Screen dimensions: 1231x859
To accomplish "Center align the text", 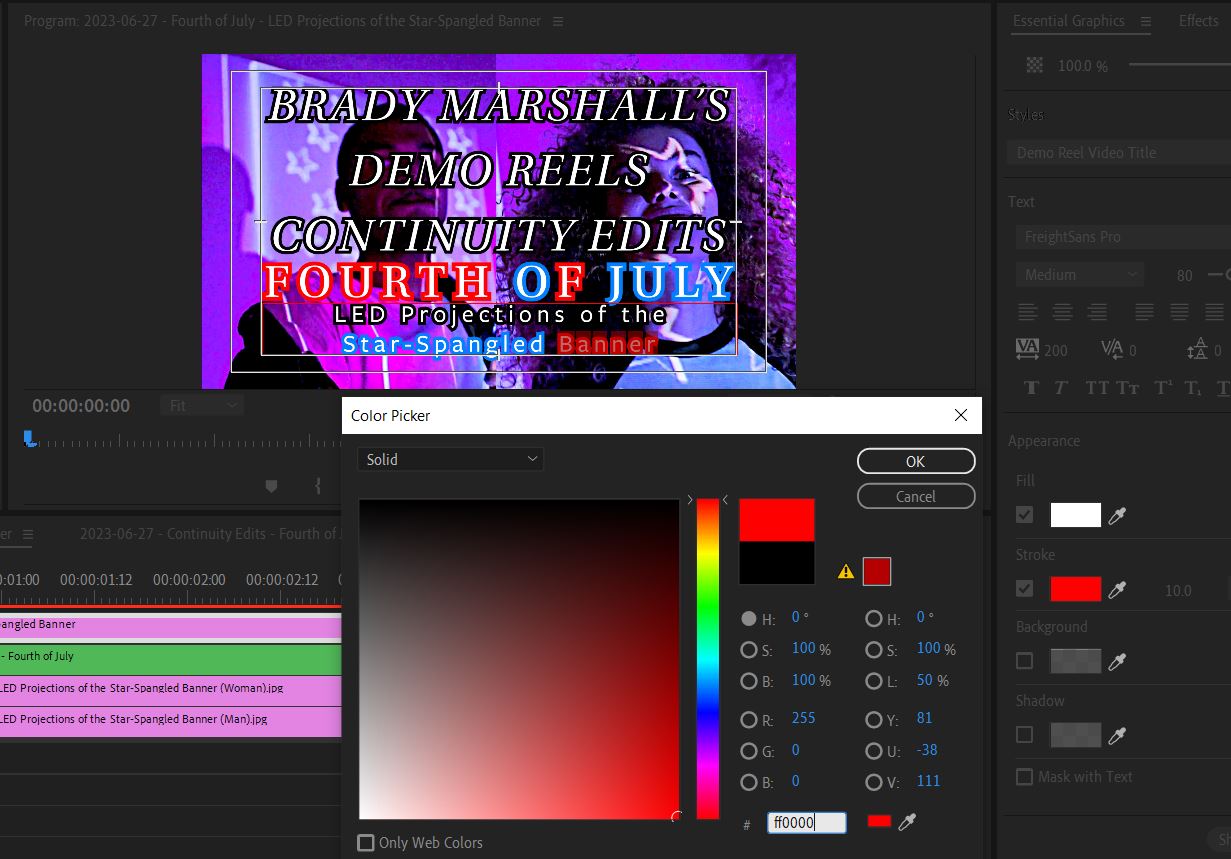I will pos(1062,313).
